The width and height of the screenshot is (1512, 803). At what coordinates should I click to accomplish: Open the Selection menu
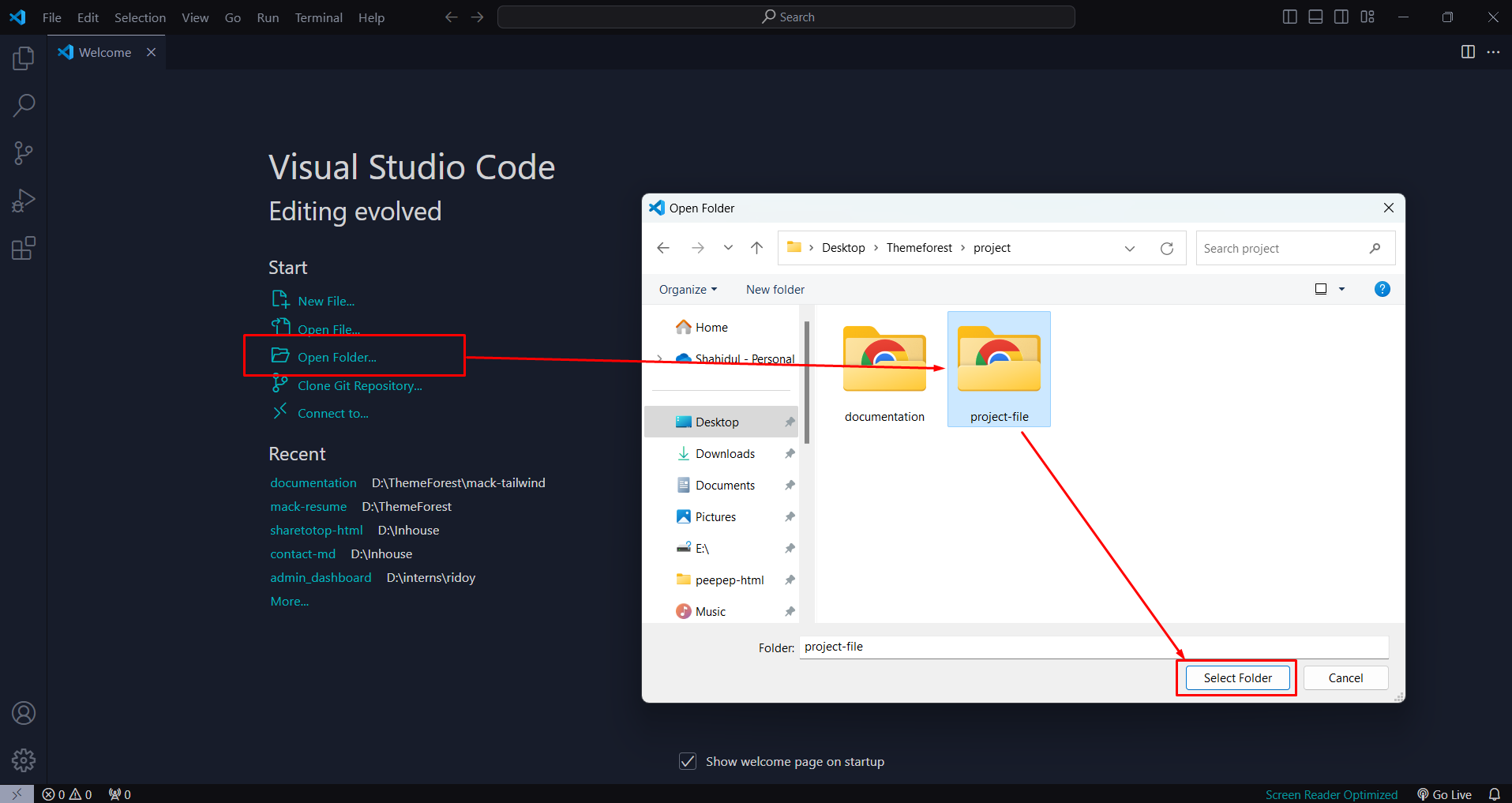[x=140, y=17]
